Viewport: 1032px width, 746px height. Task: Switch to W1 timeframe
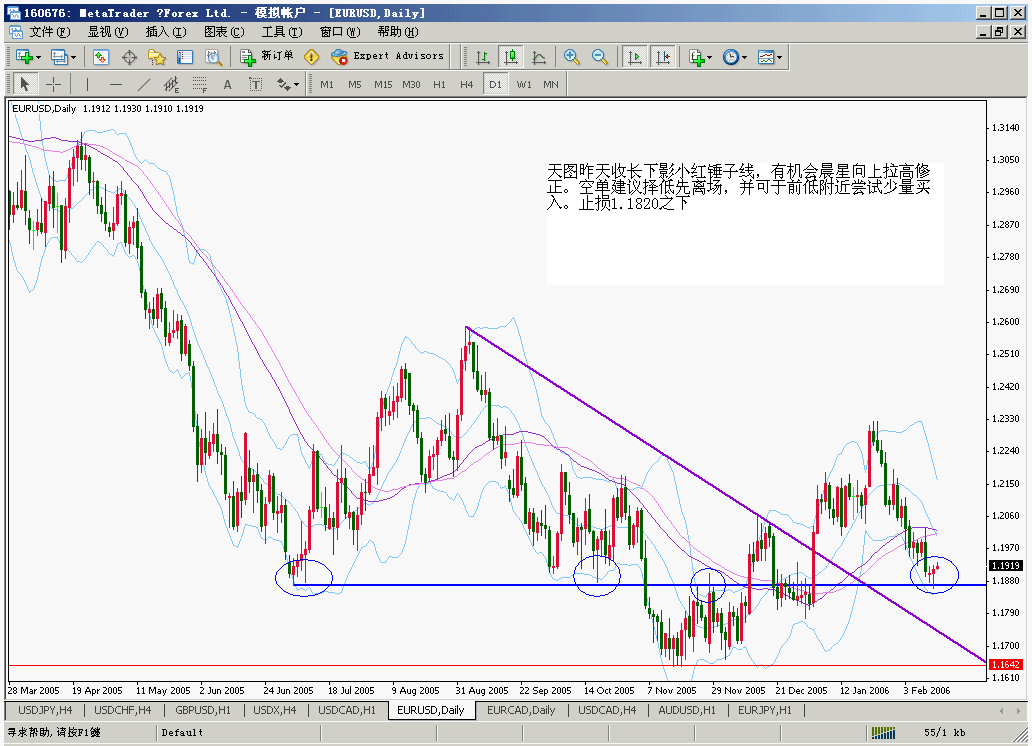524,84
